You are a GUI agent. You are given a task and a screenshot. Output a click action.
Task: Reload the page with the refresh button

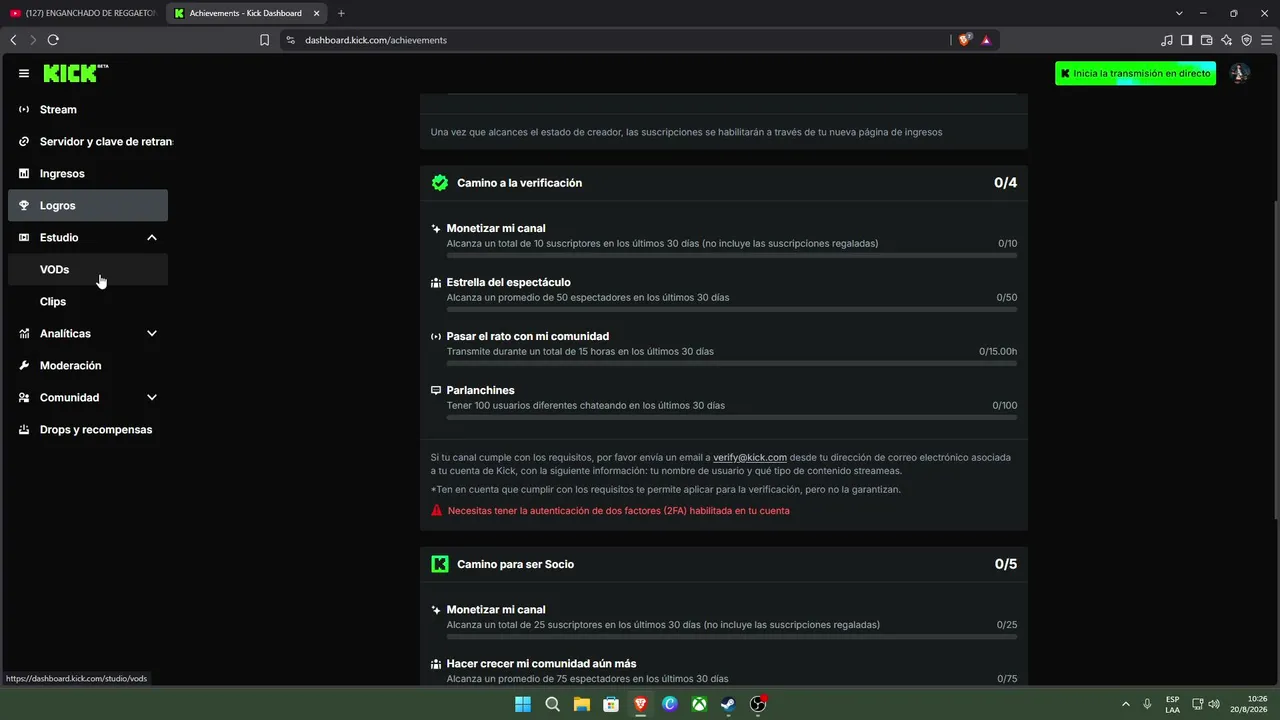pos(53,40)
